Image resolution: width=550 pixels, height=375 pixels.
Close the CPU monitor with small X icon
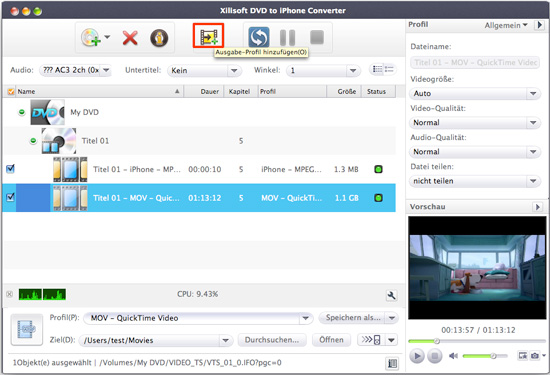(x=9, y=294)
